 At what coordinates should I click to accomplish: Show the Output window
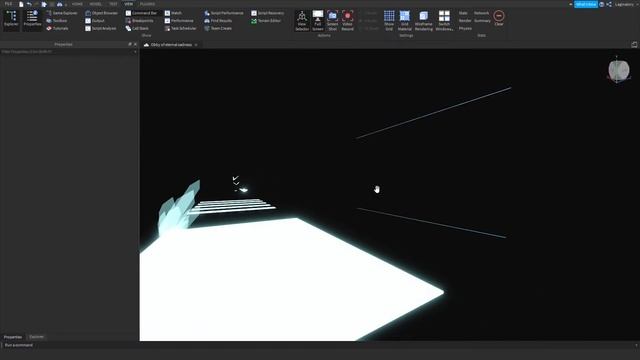coord(95,21)
